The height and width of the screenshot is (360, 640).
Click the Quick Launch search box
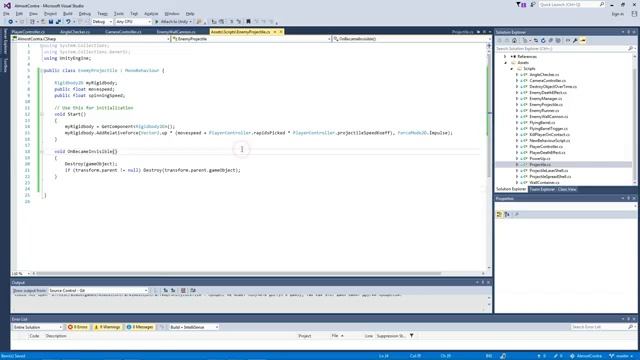pos(572,4)
